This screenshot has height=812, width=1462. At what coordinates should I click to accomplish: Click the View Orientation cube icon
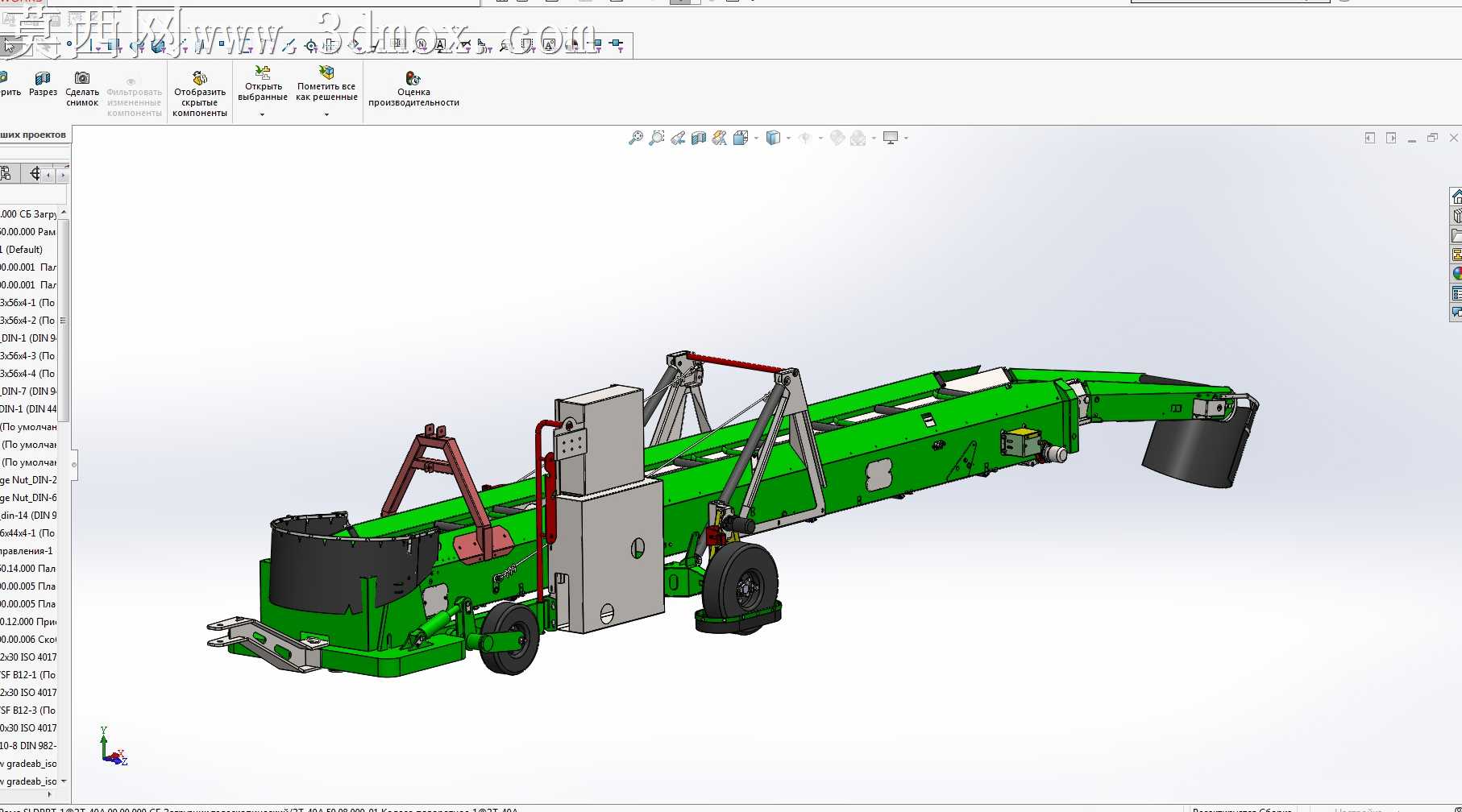tap(741, 138)
